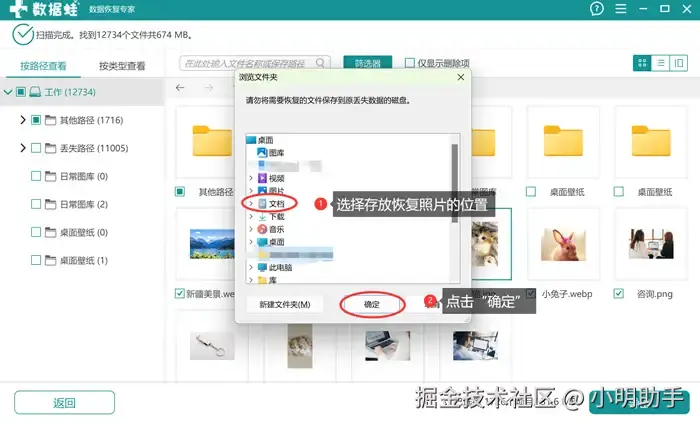The width and height of the screenshot is (700, 426).
Task: Toggle checkbox for 工作 (12734)
Action: pyautogui.click(x=21, y=92)
